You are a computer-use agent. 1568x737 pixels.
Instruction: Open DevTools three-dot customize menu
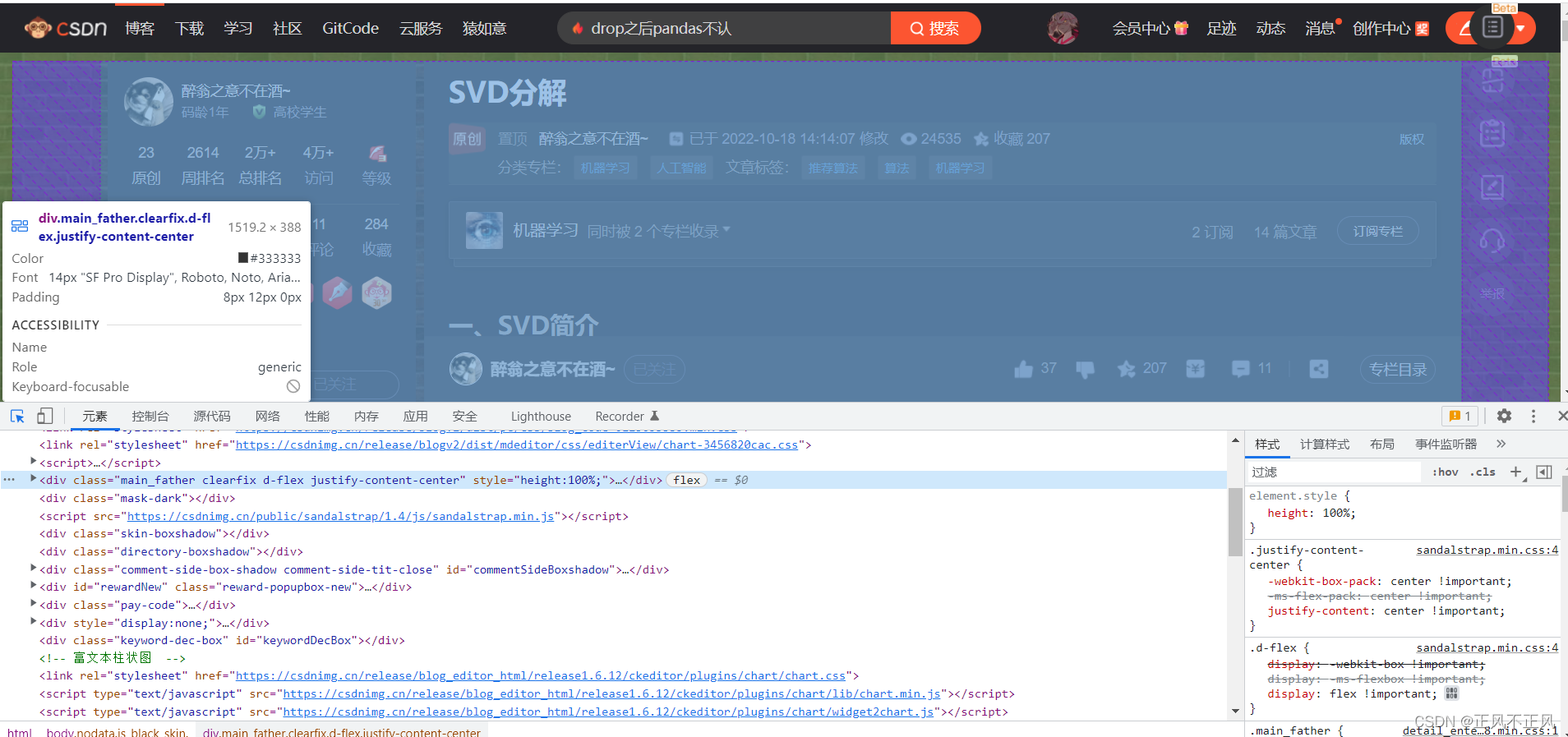click(1533, 416)
